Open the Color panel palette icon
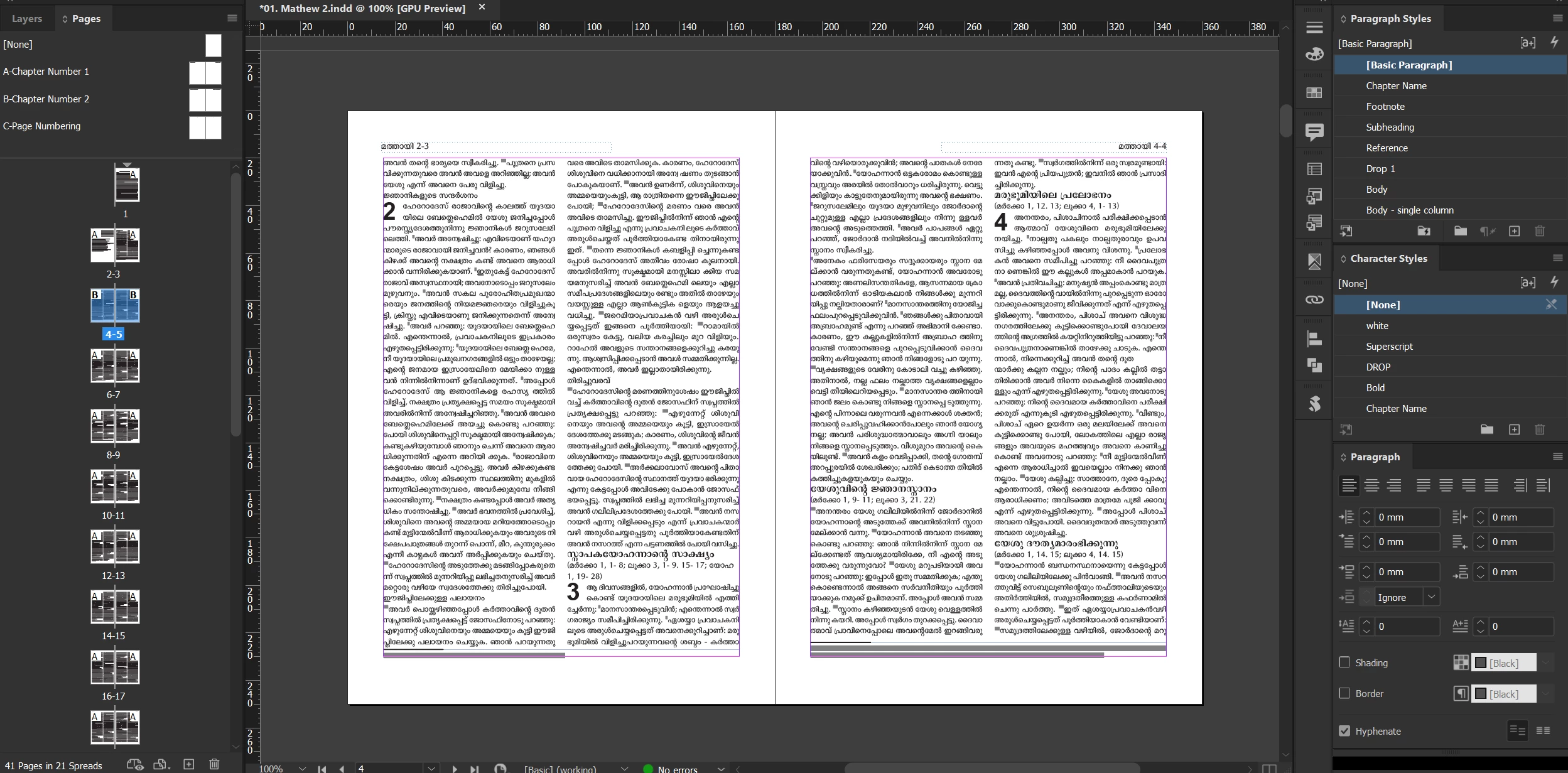This screenshot has height=773, width=1568. tap(1314, 55)
